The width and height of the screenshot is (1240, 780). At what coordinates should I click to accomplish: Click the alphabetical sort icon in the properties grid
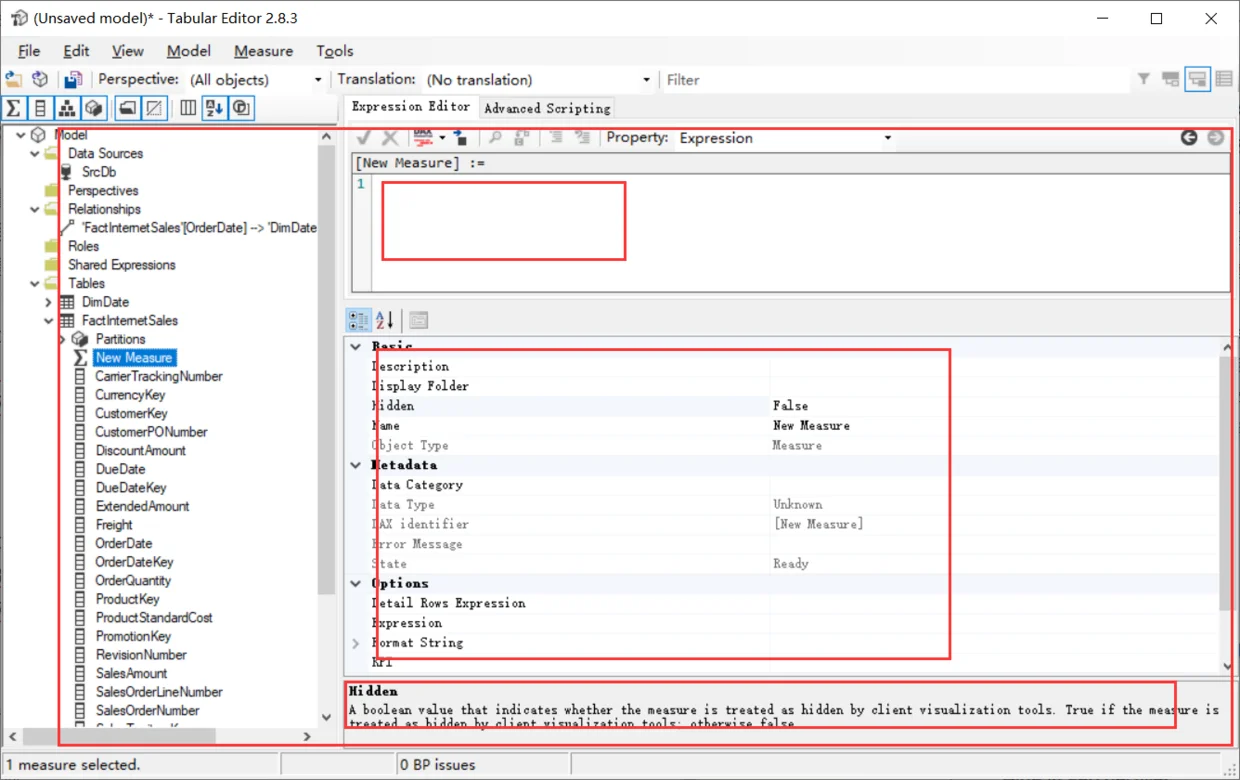click(x=385, y=320)
